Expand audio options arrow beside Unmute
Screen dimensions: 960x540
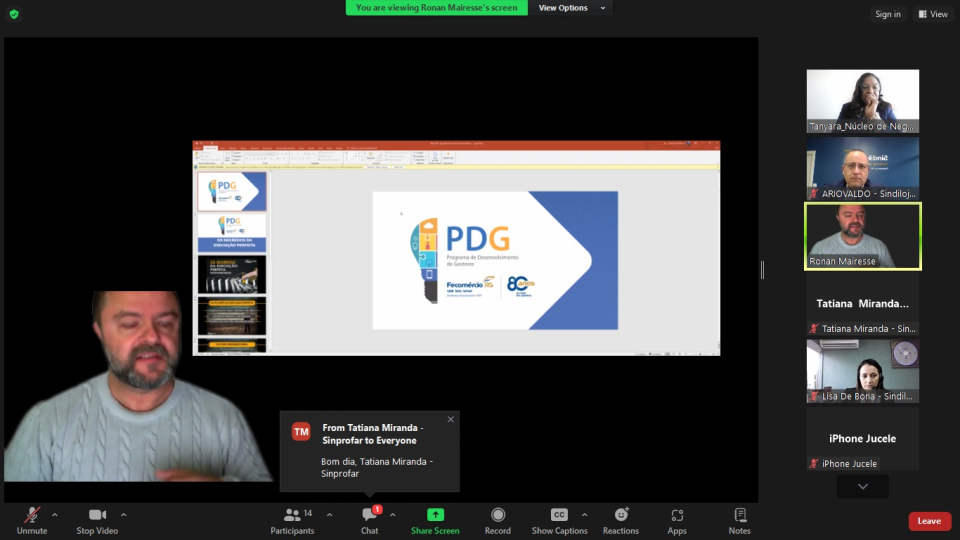(55, 515)
